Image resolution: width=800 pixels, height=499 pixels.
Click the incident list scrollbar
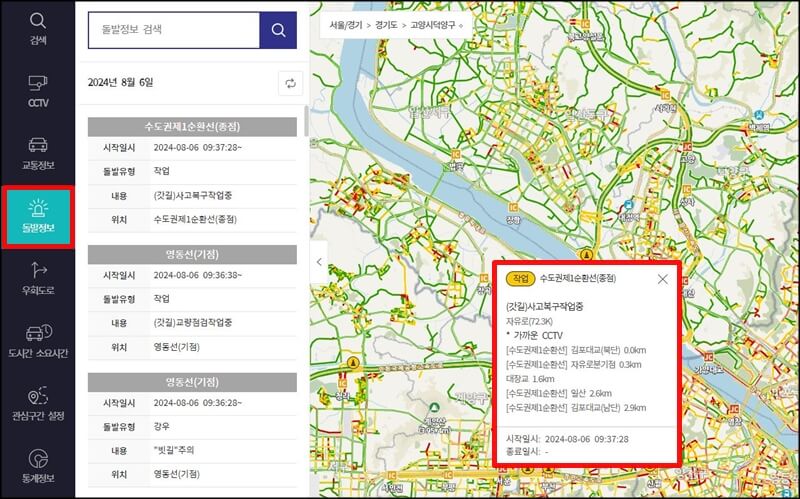(306, 121)
